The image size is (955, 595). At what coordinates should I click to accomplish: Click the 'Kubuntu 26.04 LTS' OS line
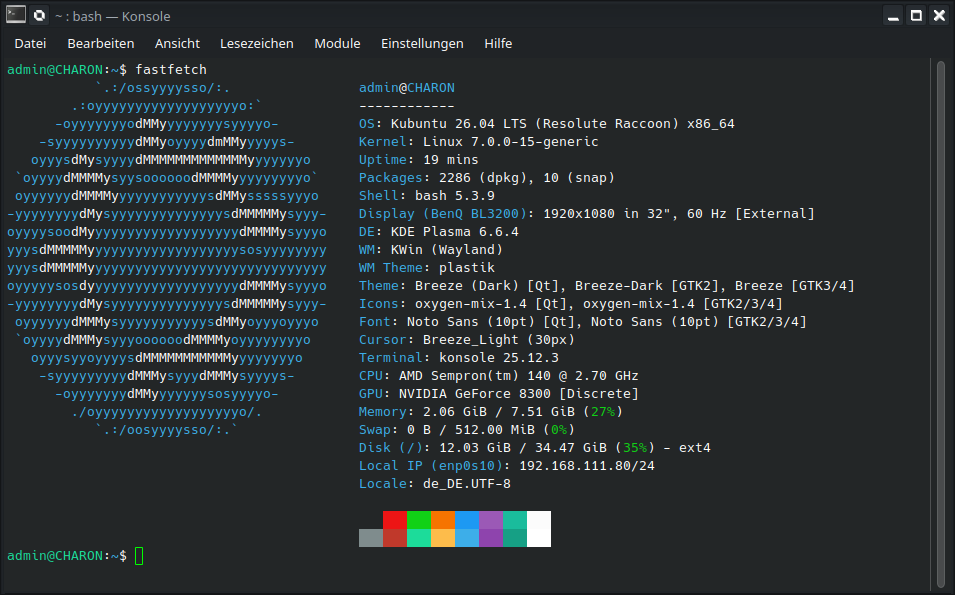[546, 124]
